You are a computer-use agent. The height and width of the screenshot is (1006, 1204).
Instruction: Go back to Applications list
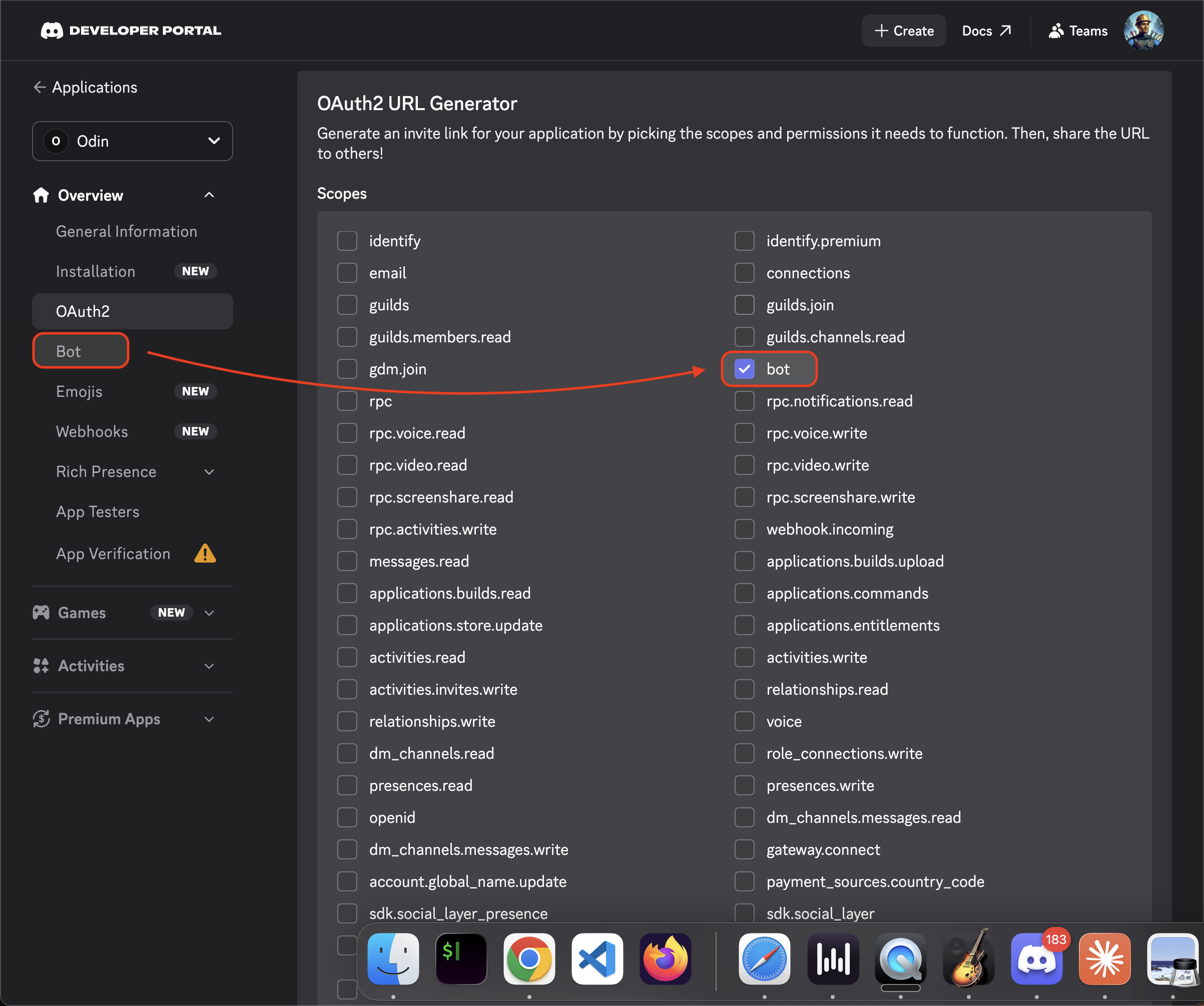86,87
